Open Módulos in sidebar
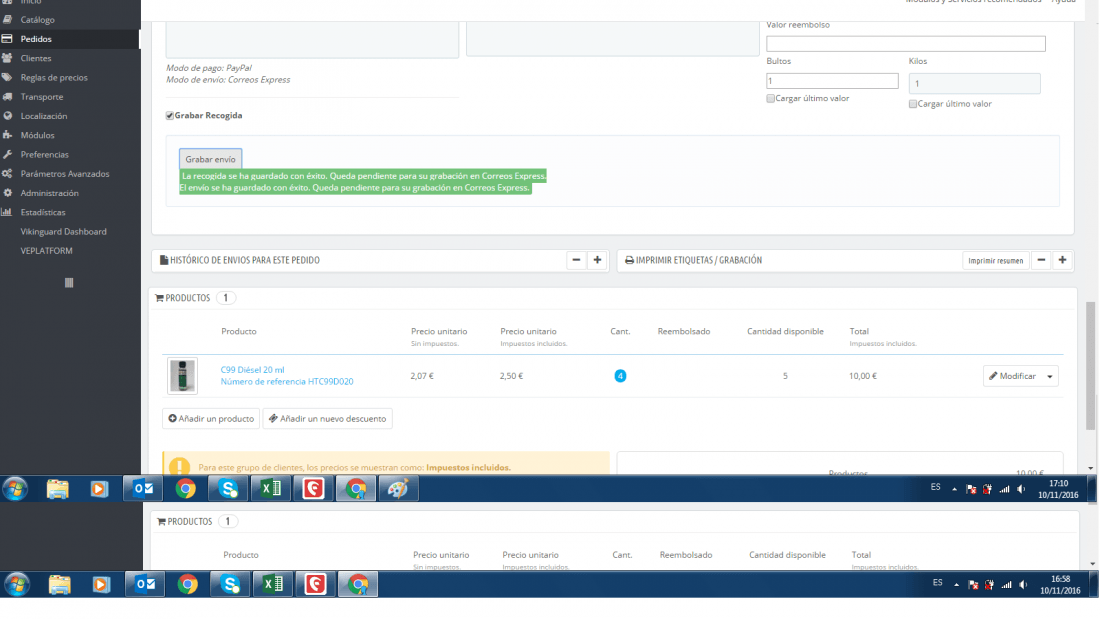The height and width of the screenshot is (619, 1100). point(37,135)
